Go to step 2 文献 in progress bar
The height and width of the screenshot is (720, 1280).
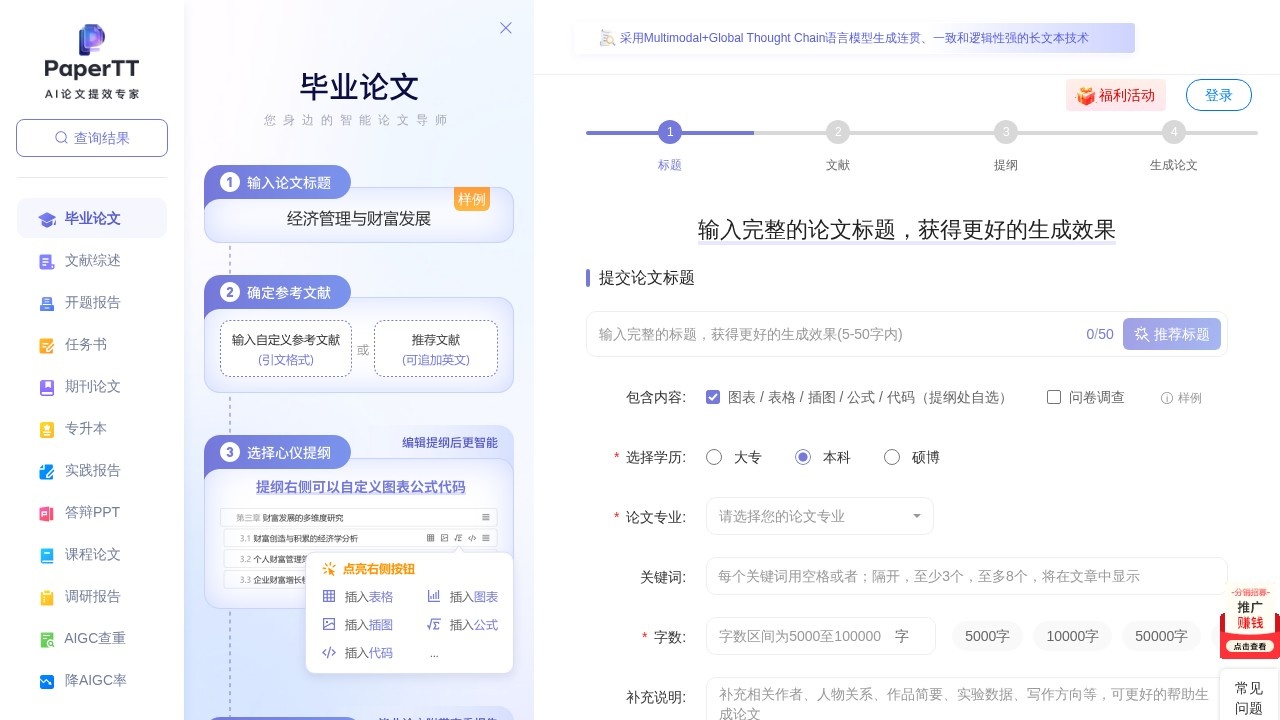(x=838, y=132)
